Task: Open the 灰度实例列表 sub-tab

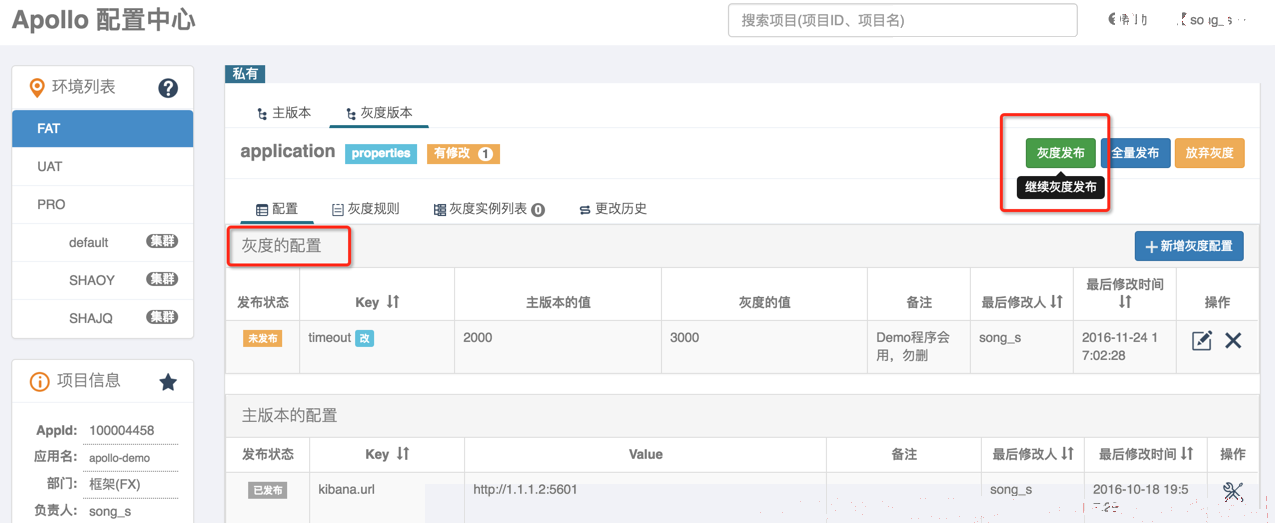Action: pos(489,209)
